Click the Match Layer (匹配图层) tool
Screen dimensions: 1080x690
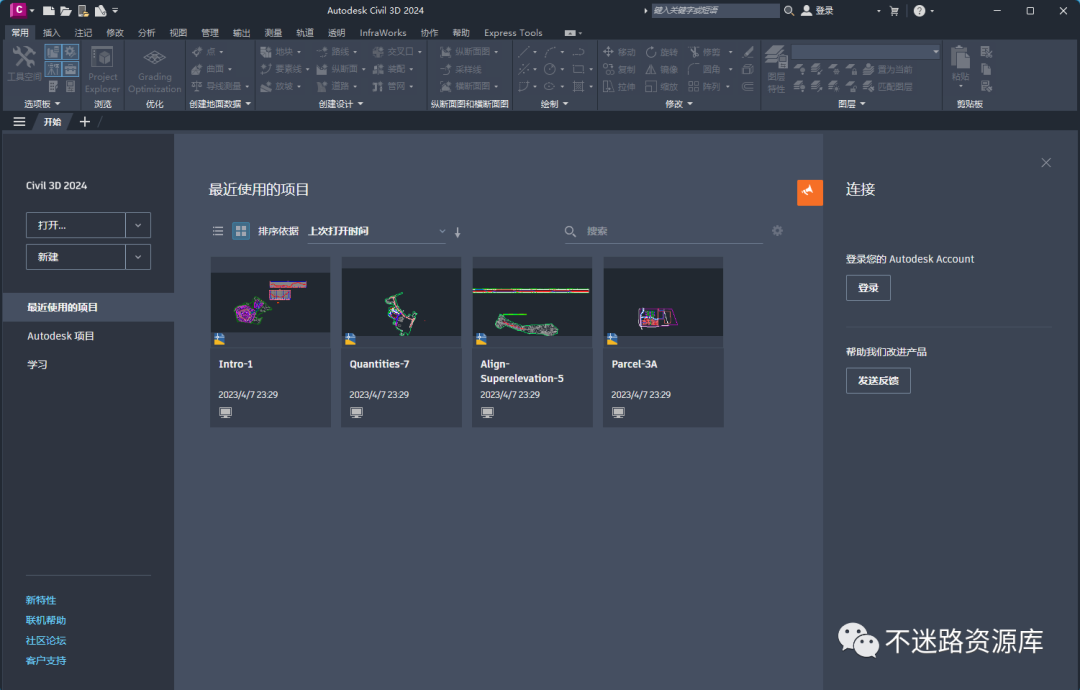[x=888, y=86]
